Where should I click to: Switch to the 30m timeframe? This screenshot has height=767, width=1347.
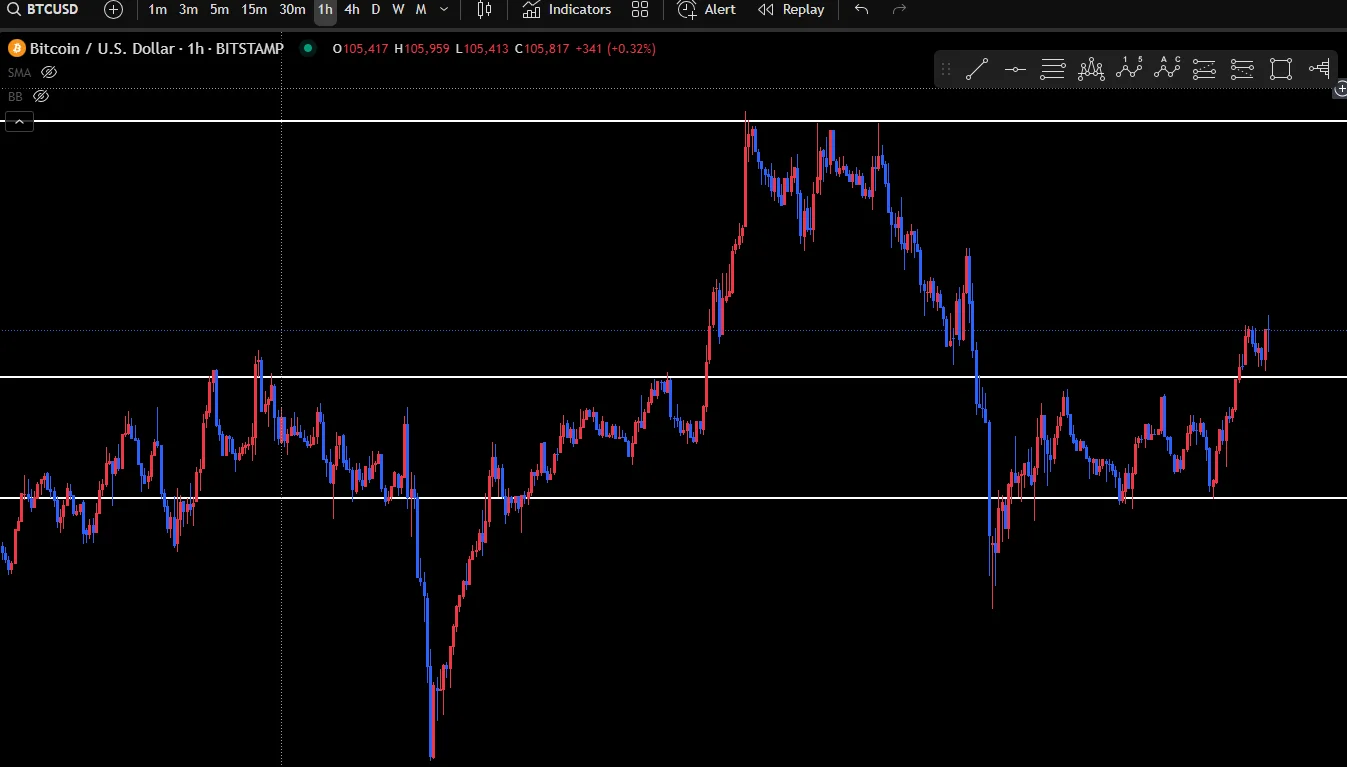click(x=292, y=10)
